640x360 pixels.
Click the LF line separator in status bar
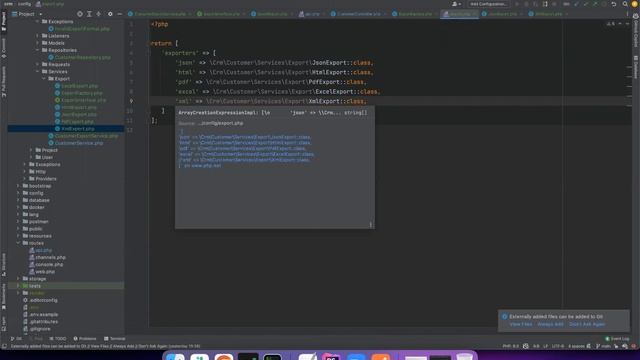[x=545, y=346]
